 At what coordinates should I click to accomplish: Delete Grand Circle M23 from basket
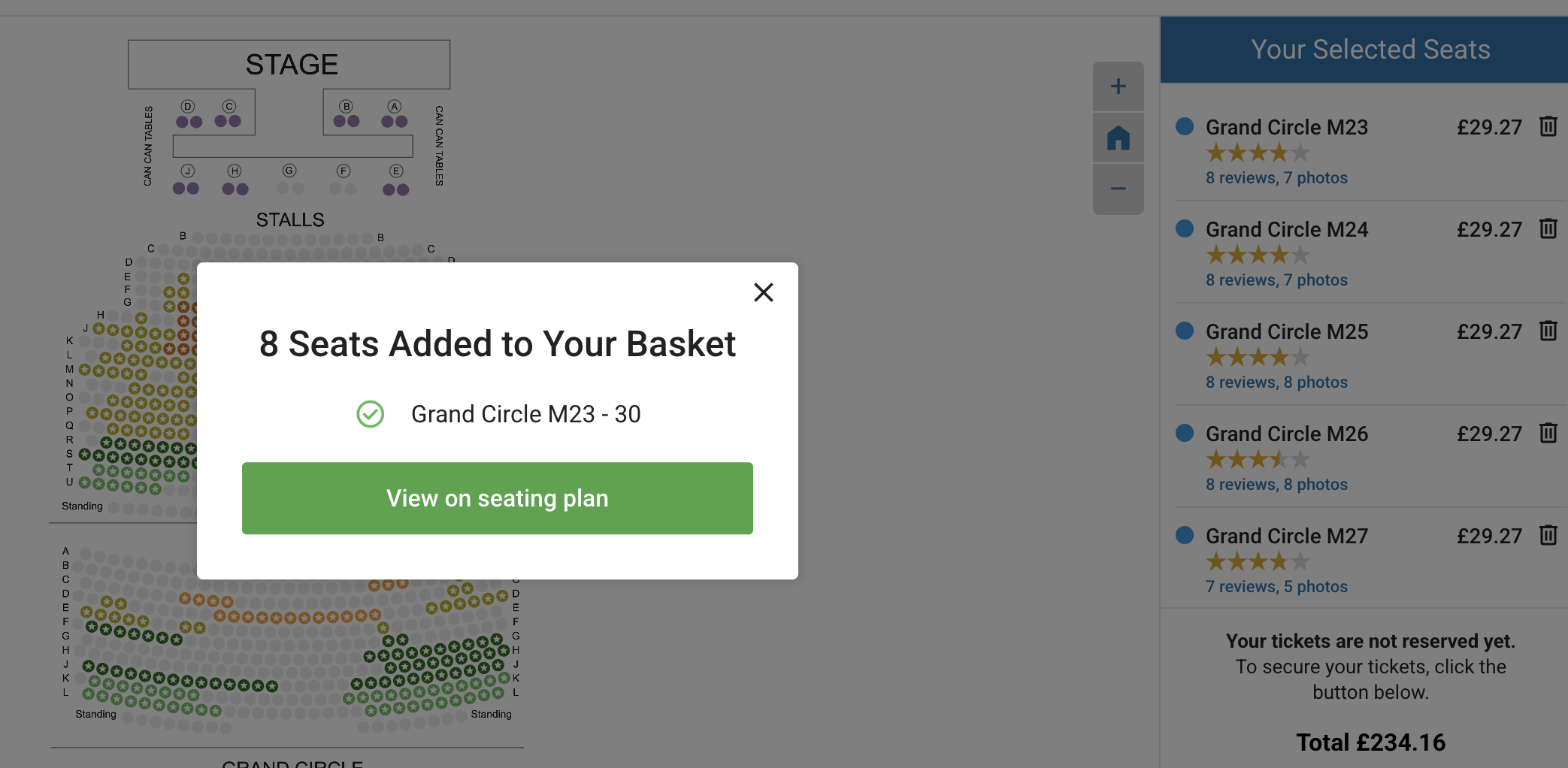tap(1548, 126)
